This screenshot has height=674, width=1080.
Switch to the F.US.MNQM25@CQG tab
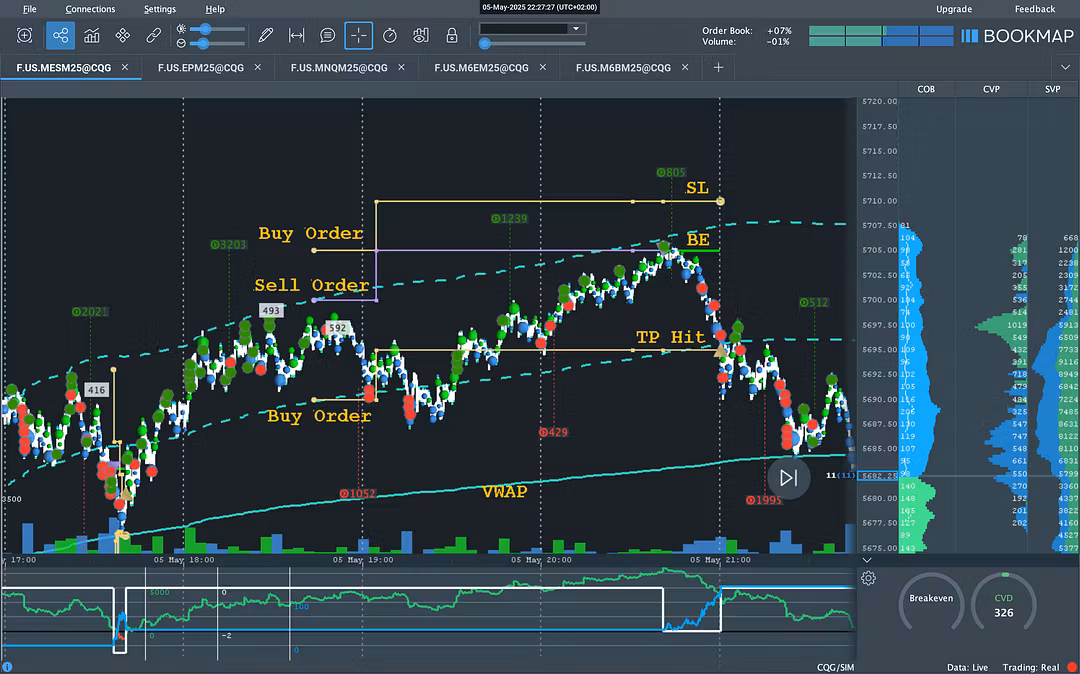pos(339,67)
